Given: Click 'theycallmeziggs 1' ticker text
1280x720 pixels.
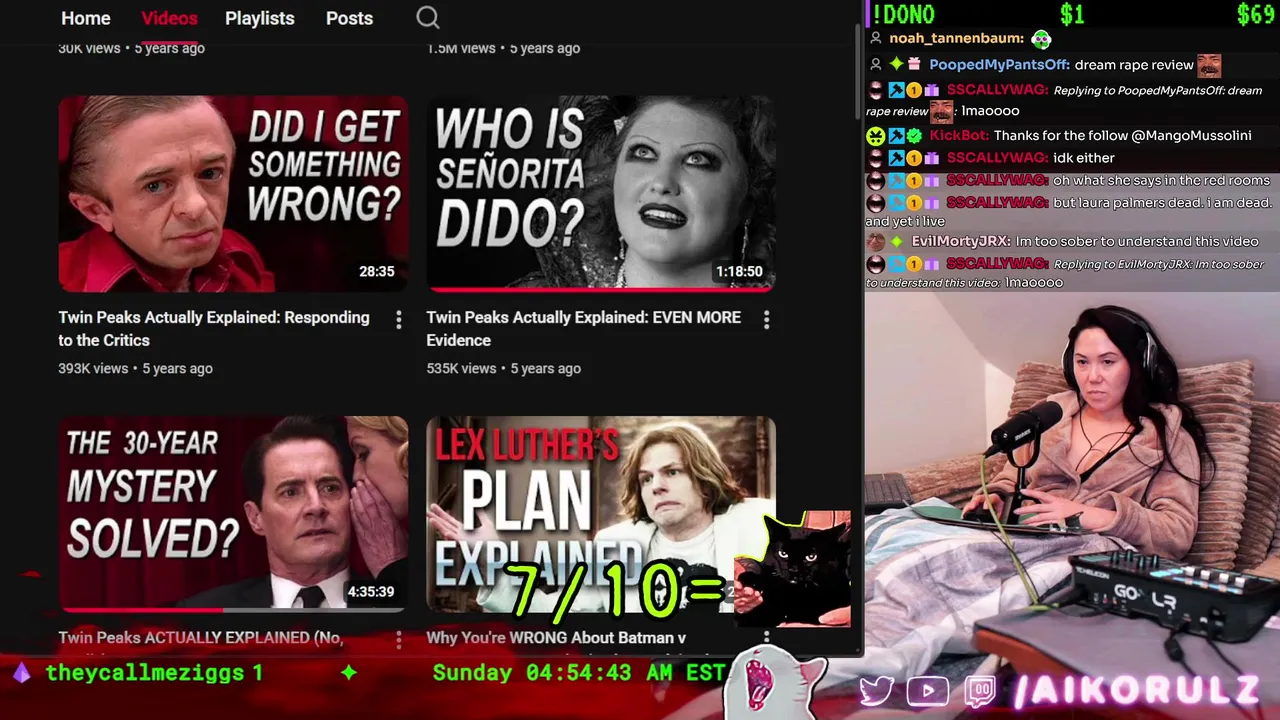Looking at the screenshot, I should (155, 673).
